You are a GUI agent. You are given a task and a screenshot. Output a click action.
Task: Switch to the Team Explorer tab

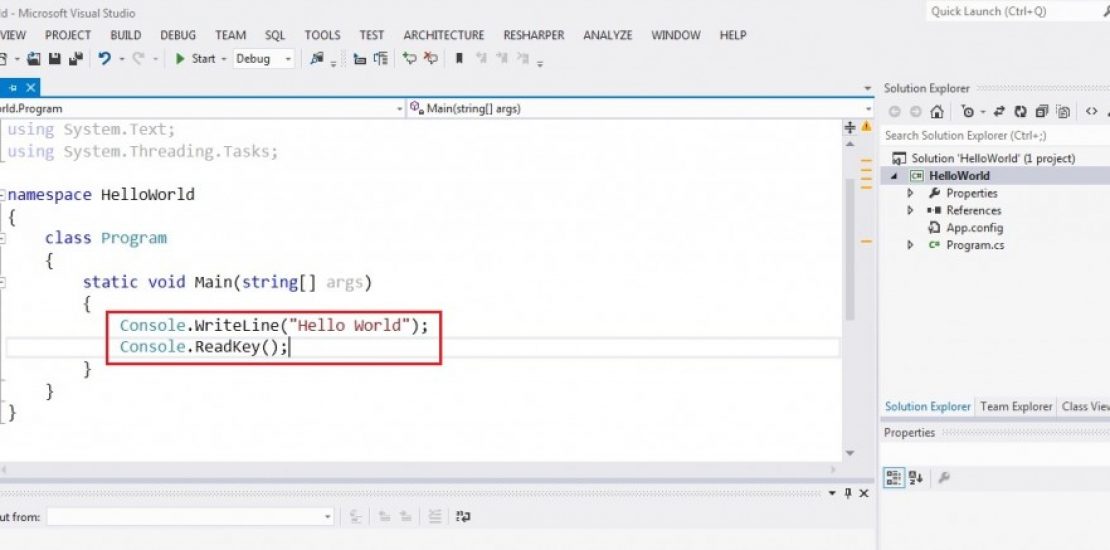(x=1016, y=407)
